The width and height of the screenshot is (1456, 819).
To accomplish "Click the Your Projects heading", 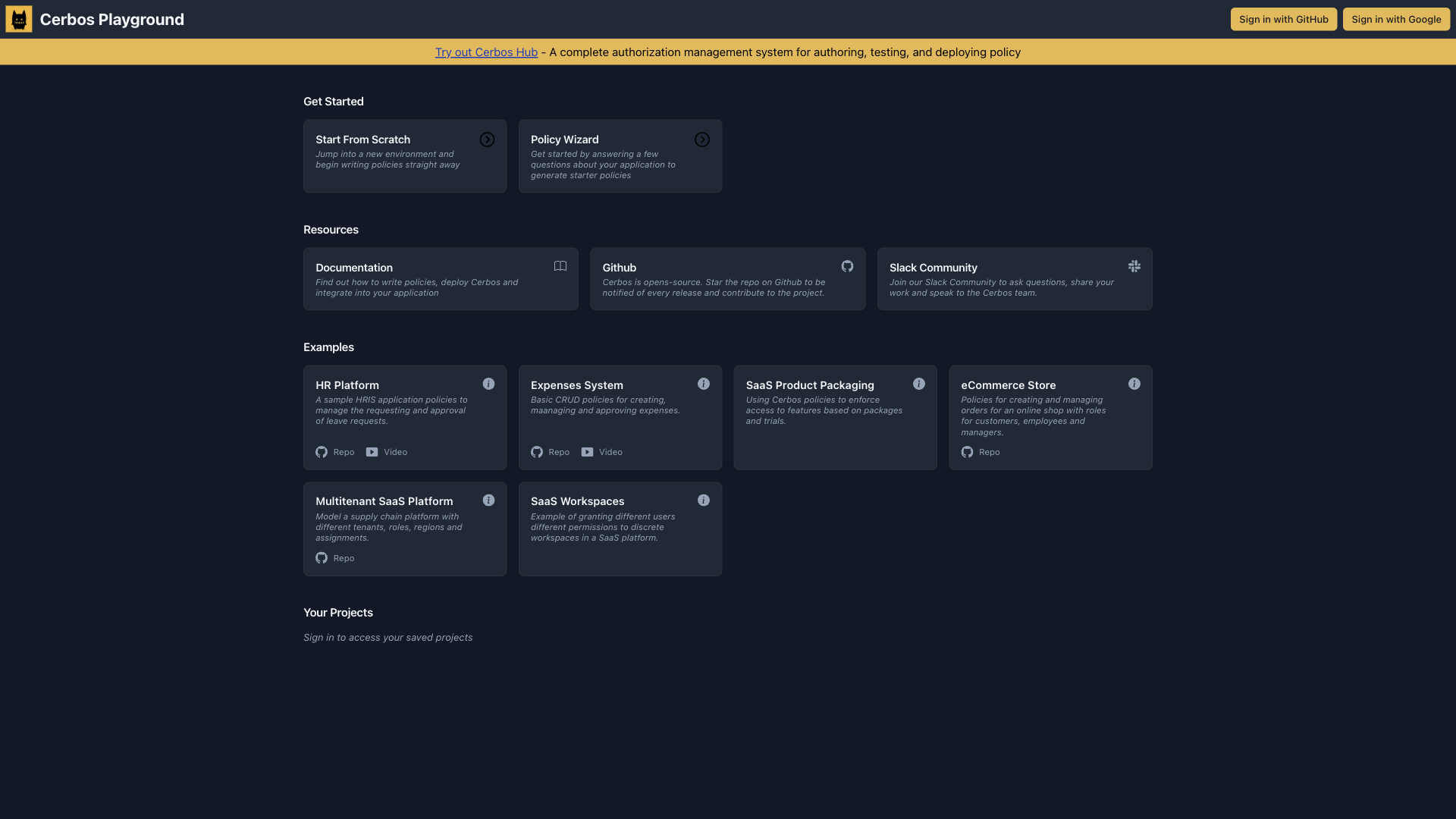I will (338, 613).
